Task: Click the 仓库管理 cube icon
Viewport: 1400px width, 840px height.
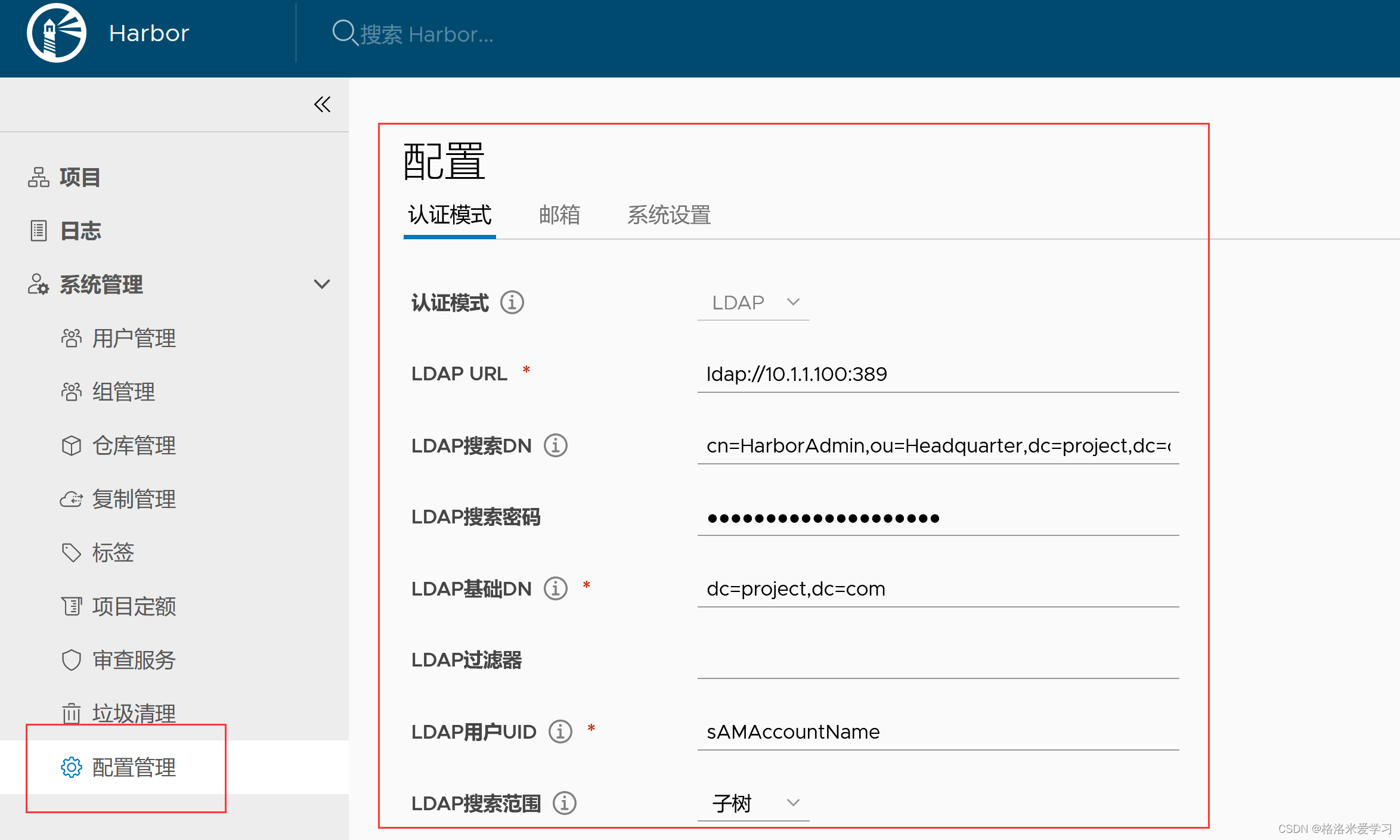Action: 72,445
